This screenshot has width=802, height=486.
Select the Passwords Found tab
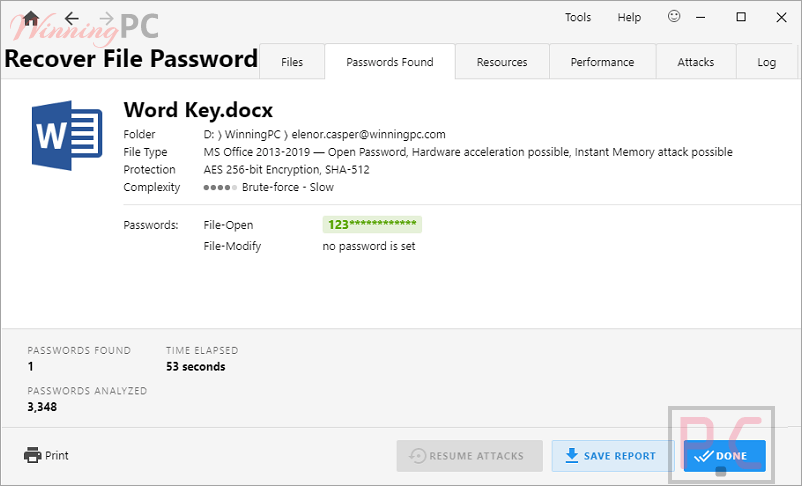tap(390, 62)
